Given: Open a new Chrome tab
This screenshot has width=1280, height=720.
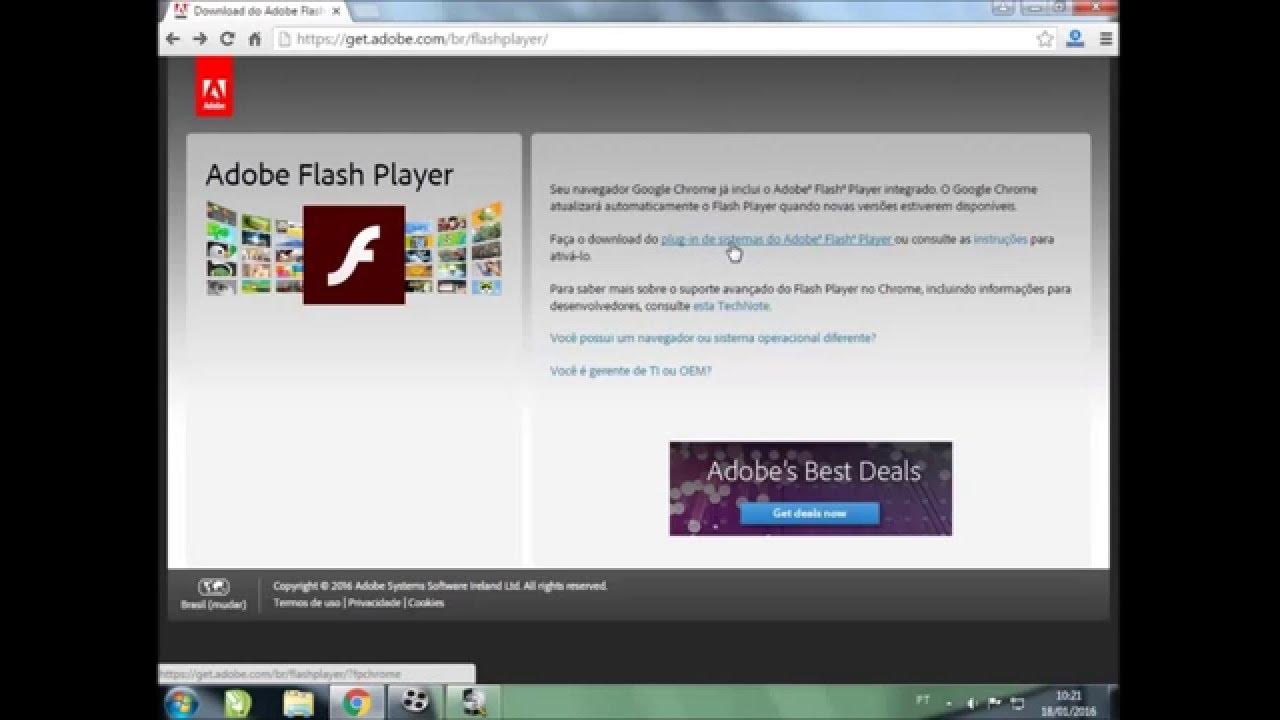Looking at the screenshot, I should [x=365, y=11].
